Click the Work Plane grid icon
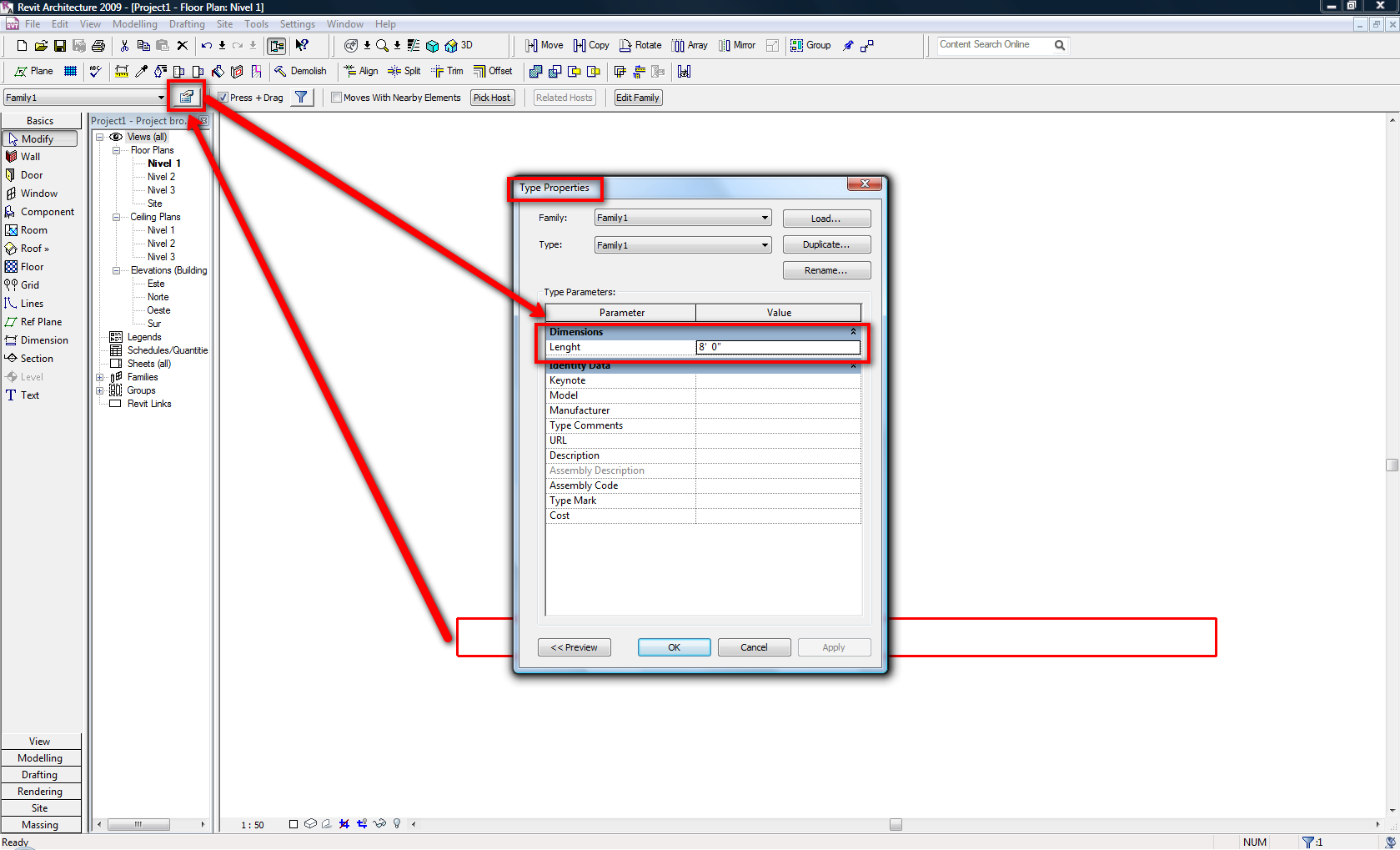 tap(71, 71)
